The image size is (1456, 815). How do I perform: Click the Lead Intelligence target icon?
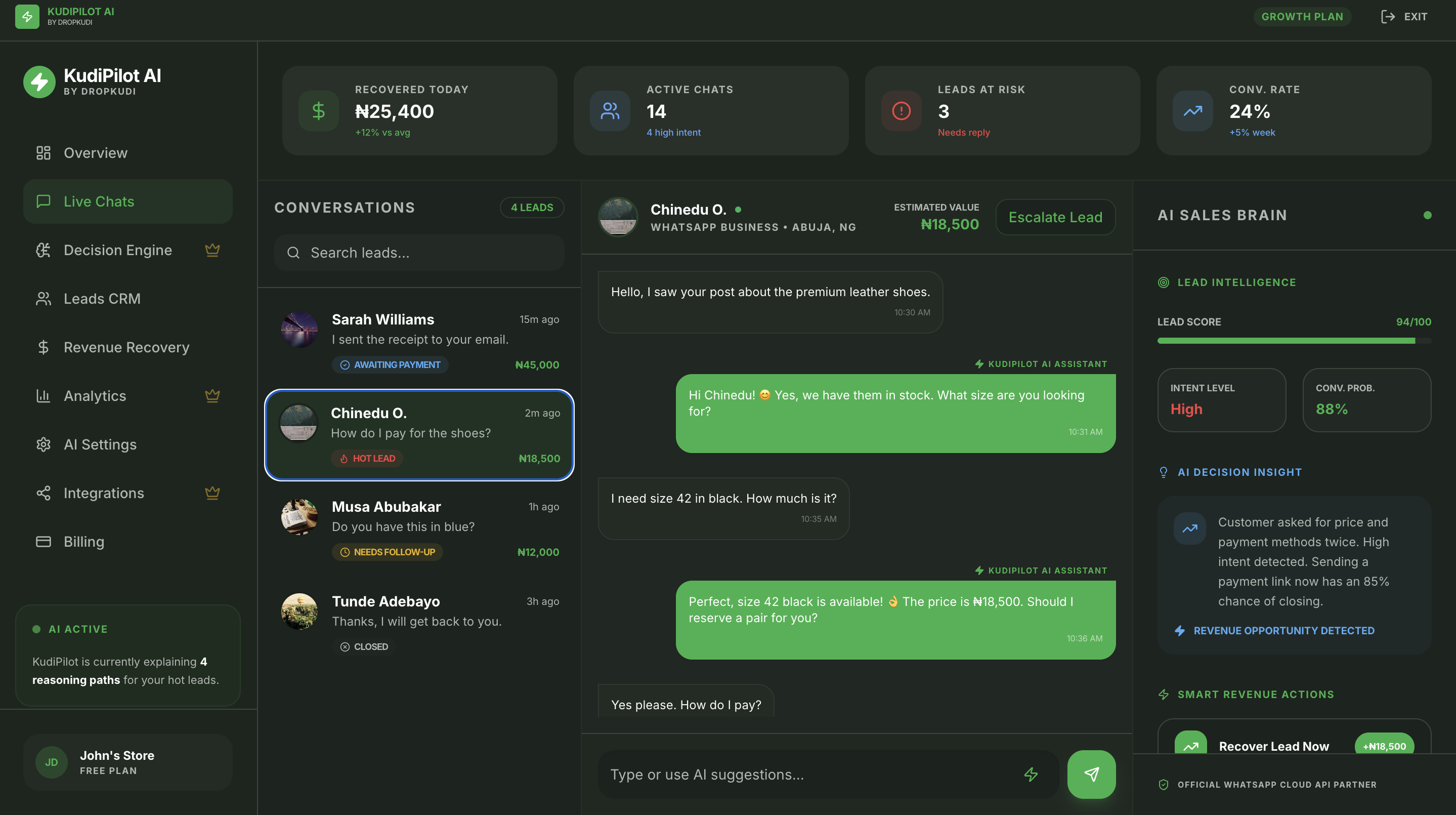click(x=1163, y=282)
